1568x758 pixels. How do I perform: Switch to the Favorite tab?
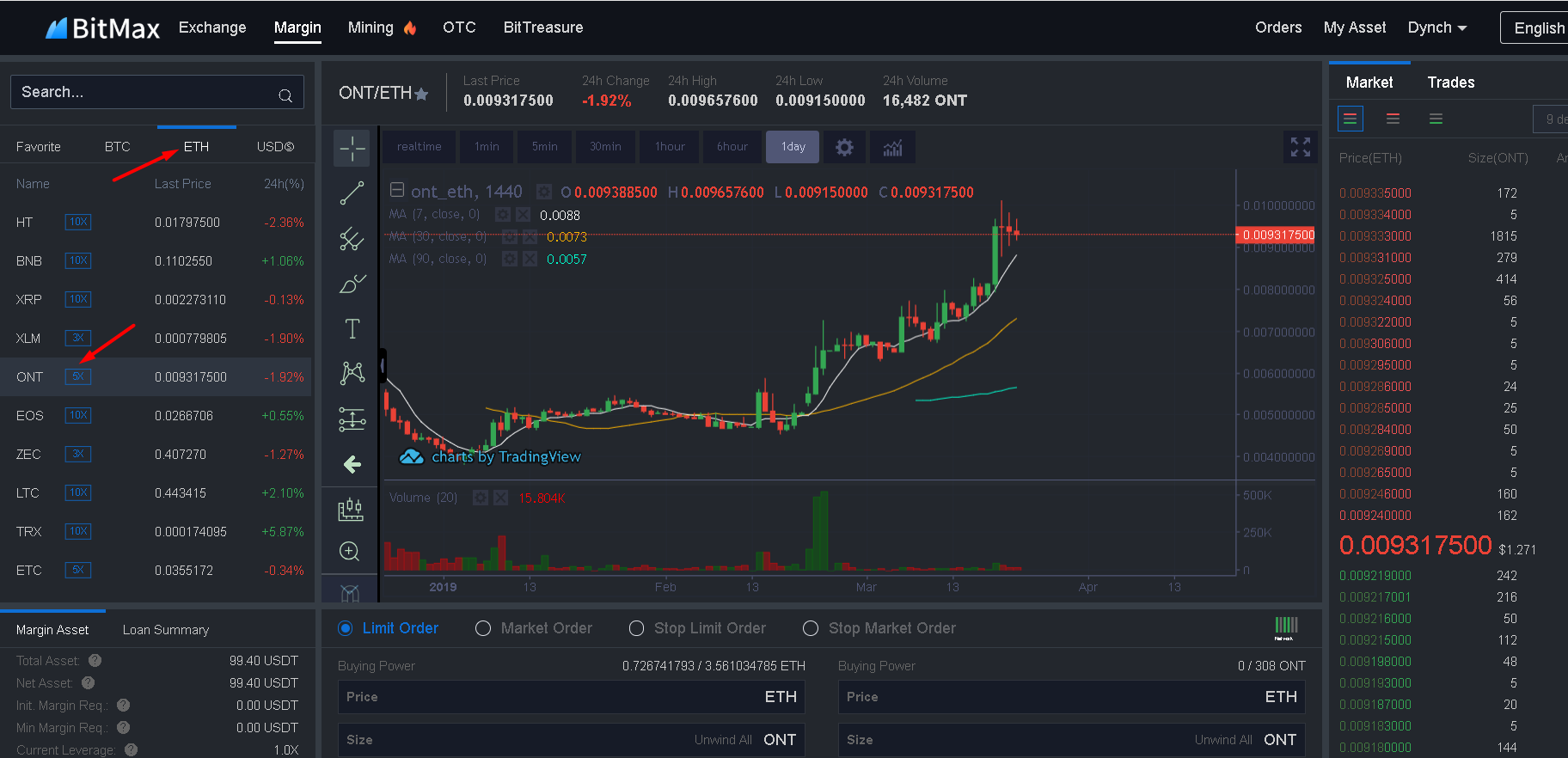[39, 147]
